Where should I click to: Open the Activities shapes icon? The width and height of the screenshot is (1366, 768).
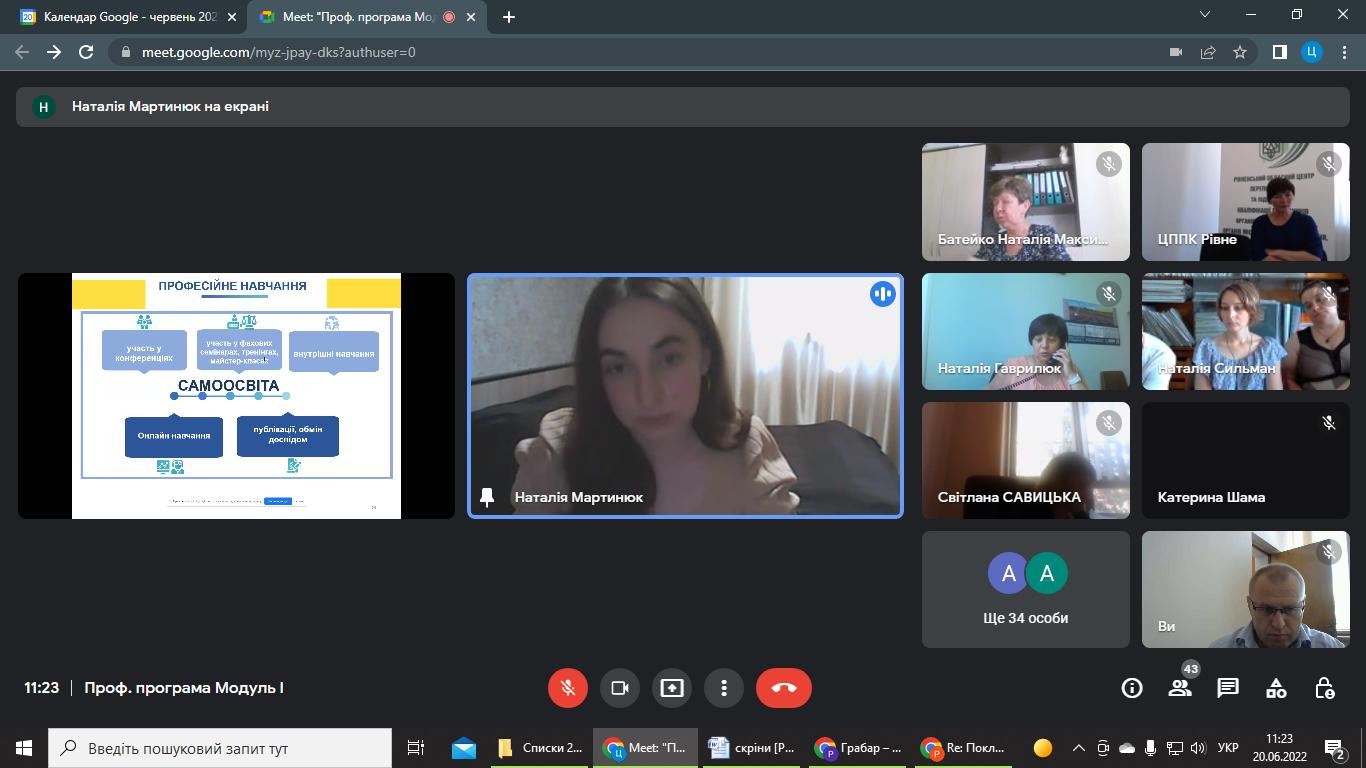pos(1276,688)
